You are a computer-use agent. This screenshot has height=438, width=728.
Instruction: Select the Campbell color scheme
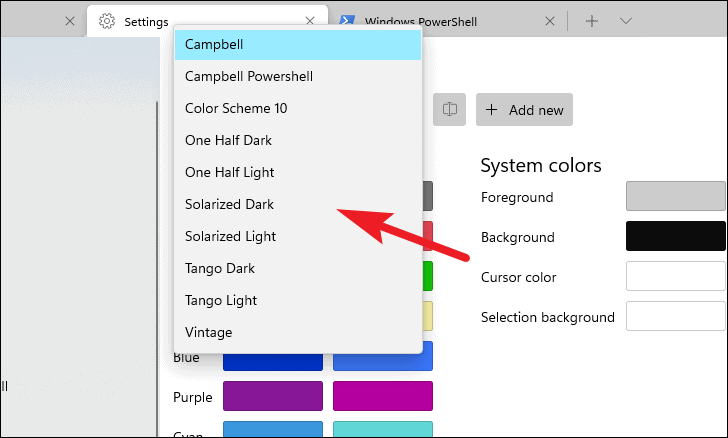298,45
